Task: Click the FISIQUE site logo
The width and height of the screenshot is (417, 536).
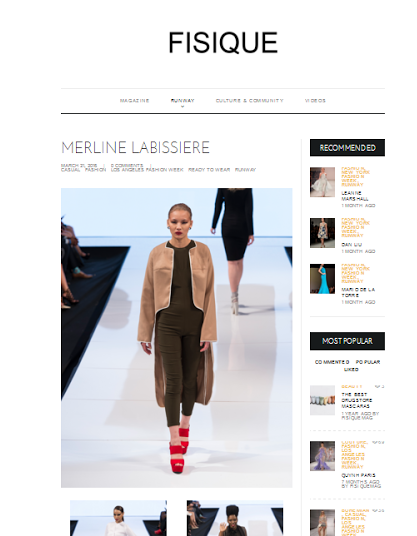Action: pyautogui.click(x=223, y=42)
